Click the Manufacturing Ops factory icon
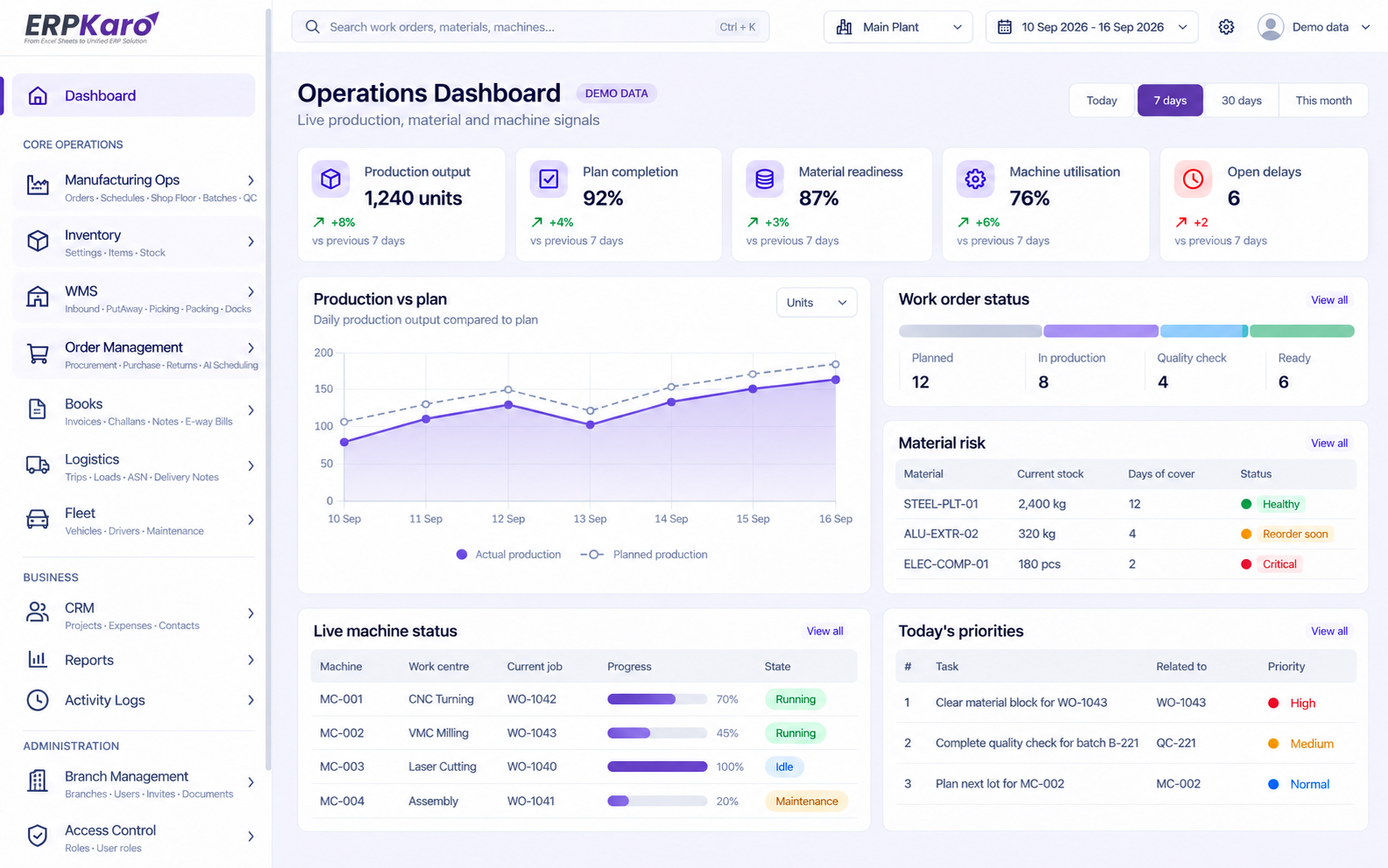Viewport: 1388px width, 868px height. (38, 185)
